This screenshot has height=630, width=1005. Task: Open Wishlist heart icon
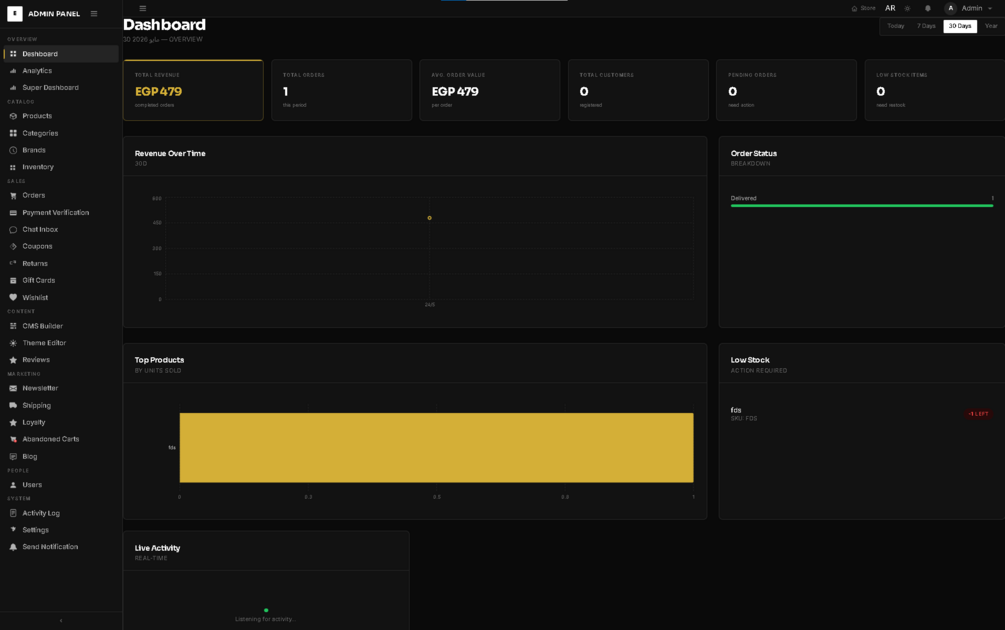tap(13, 297)
